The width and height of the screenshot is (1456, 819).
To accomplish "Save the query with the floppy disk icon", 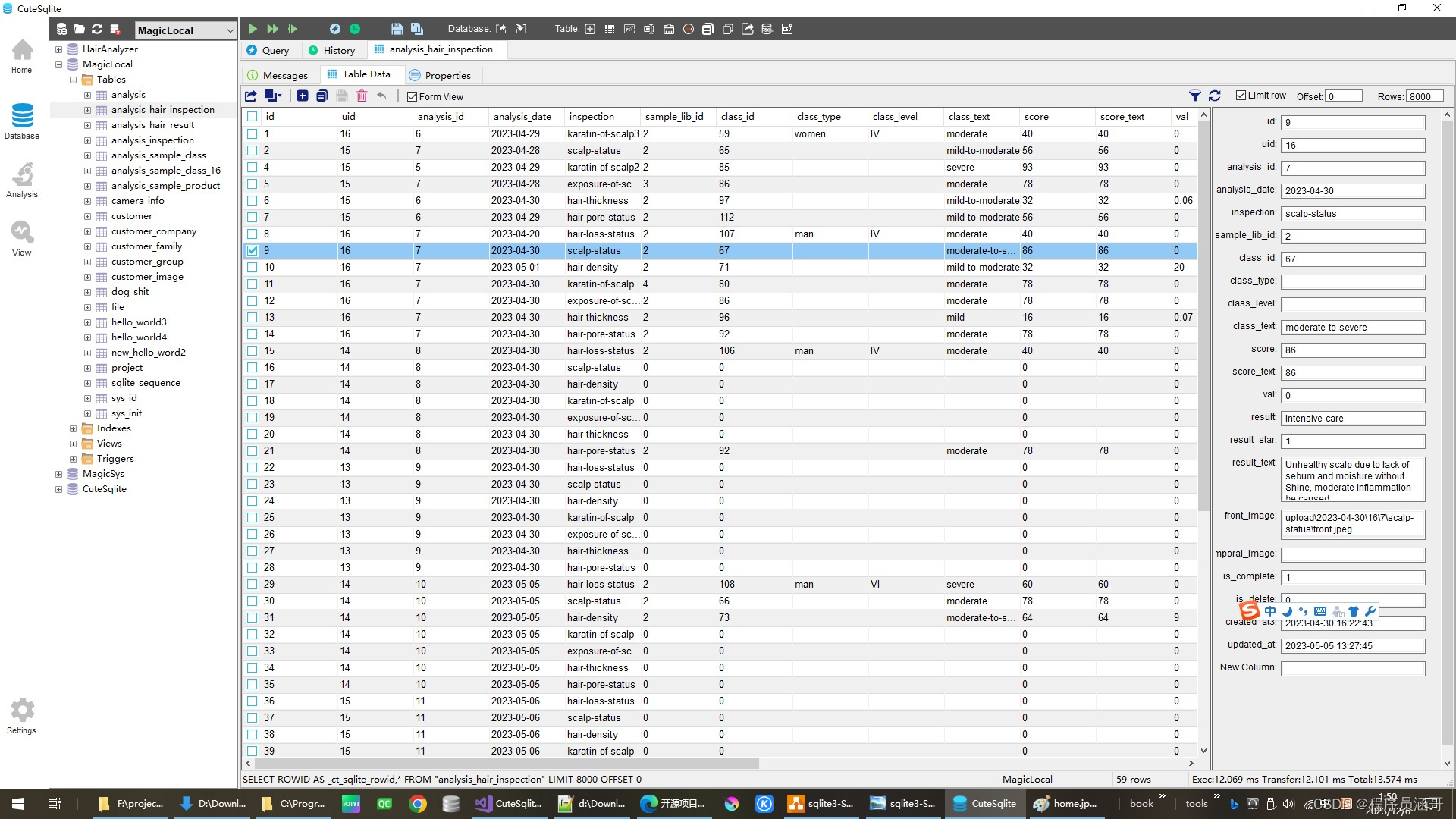I will pyautogui.click(x=397, y=29).
